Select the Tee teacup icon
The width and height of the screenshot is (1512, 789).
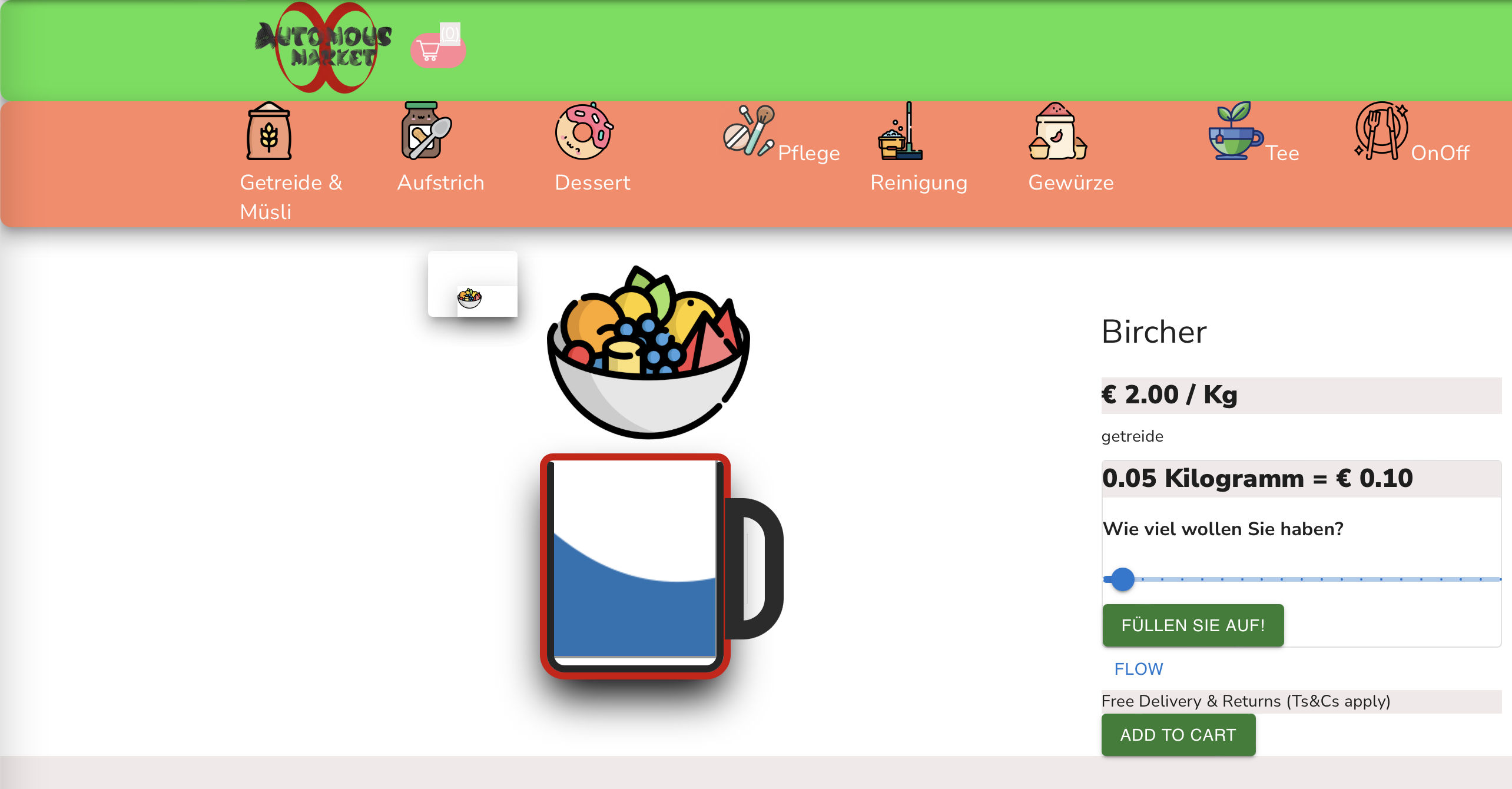tap(1235, 130)
